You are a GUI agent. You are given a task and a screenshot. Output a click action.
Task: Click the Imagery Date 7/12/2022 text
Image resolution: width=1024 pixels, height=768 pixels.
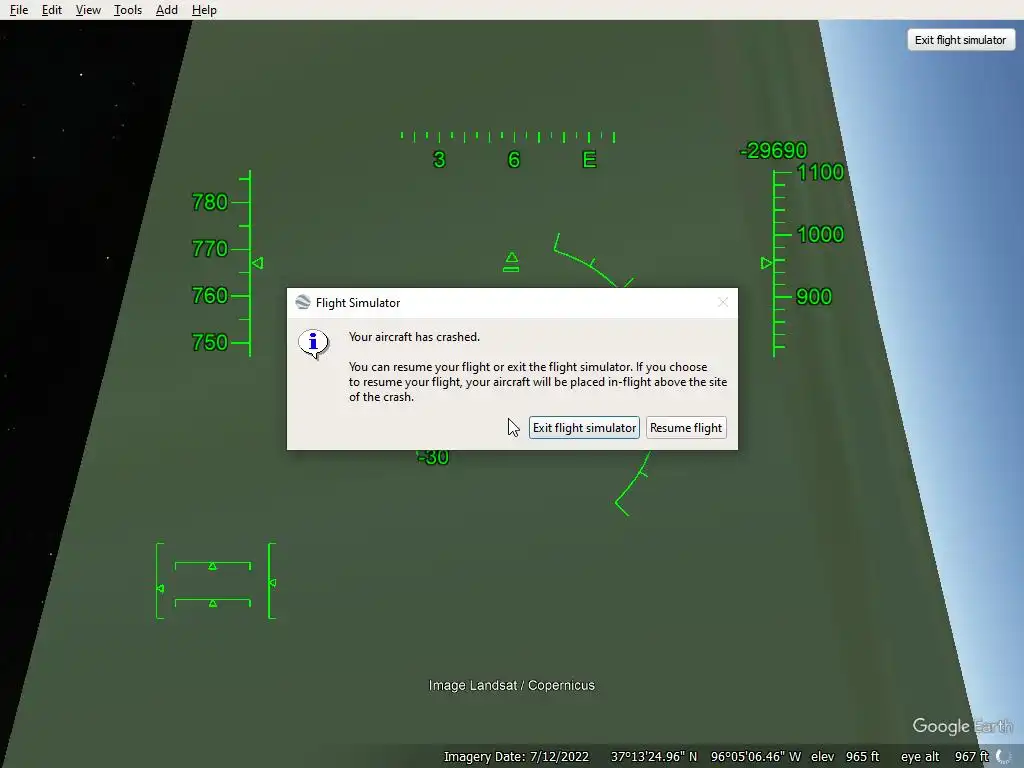[x=516, y=757]
